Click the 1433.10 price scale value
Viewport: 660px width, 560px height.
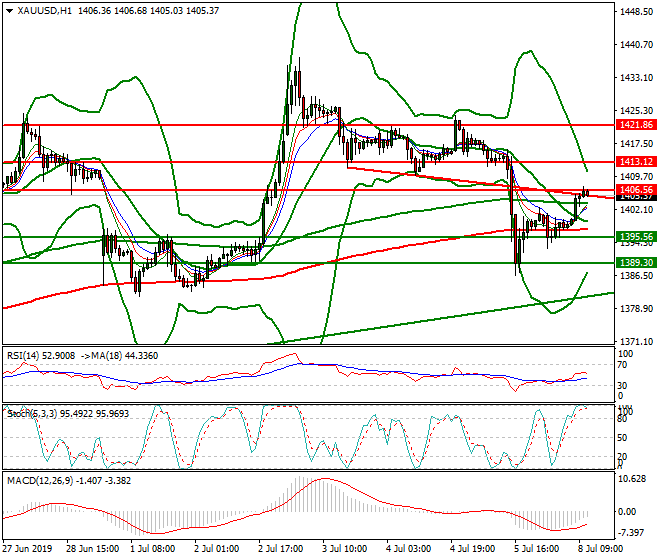[x=636, y=77]
